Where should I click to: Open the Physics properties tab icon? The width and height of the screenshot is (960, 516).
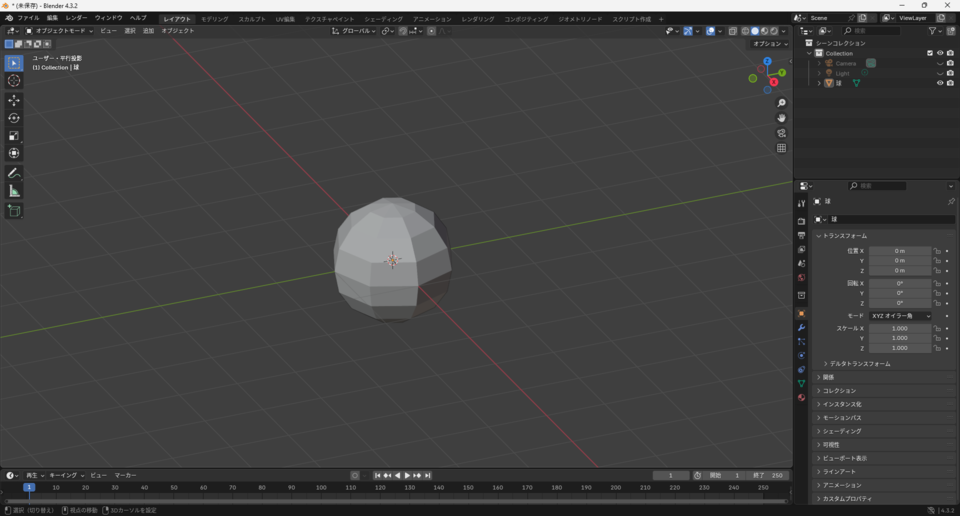click(801, 356)
